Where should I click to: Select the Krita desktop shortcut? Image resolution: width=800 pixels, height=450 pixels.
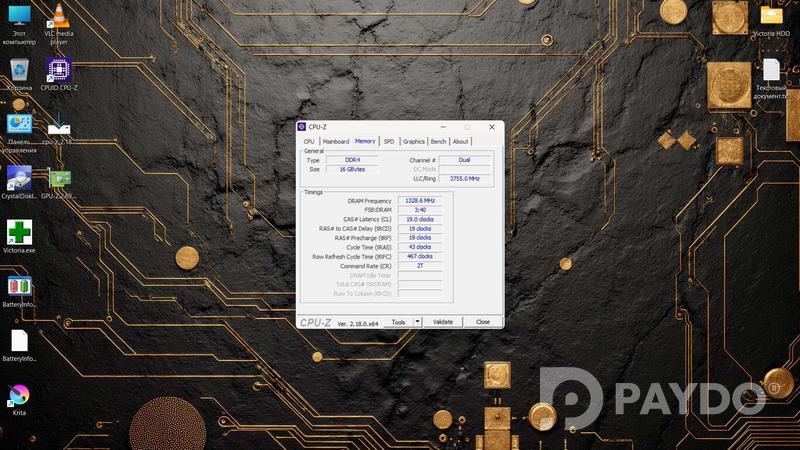(19, 400)
